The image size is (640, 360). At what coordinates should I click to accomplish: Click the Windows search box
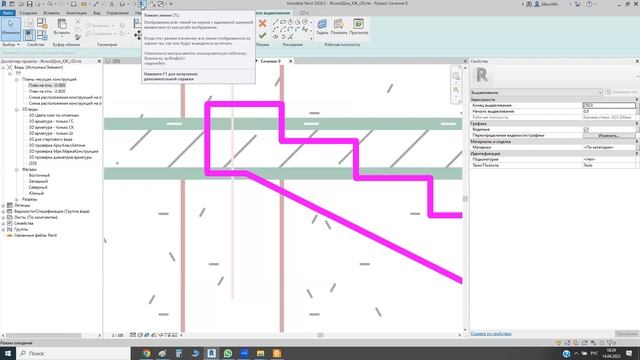(x=73, y=353)
